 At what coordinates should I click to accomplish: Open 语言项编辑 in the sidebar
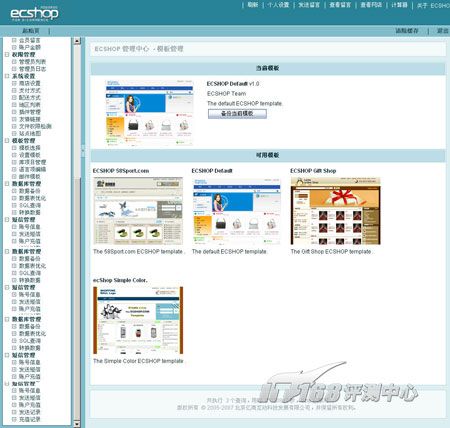(x=32, y=169)
